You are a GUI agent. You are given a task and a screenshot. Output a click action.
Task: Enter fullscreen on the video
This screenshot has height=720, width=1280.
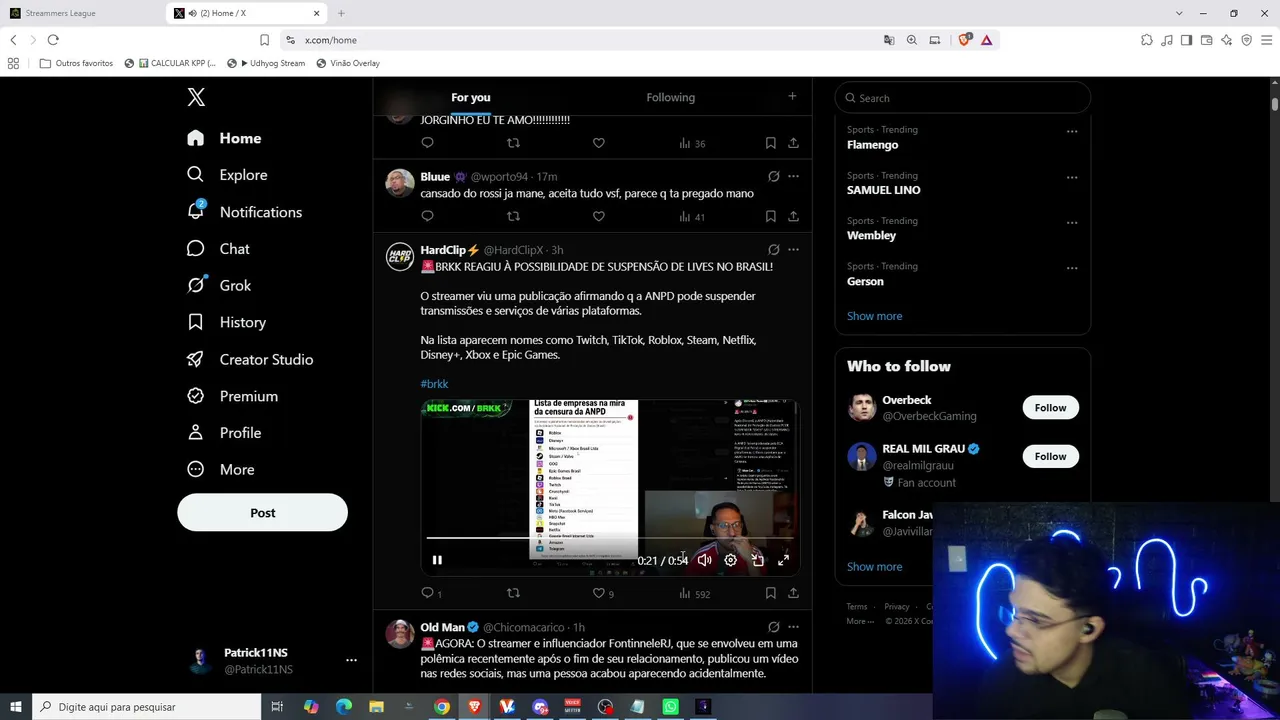pyautogui.click(x=783, y=560)
